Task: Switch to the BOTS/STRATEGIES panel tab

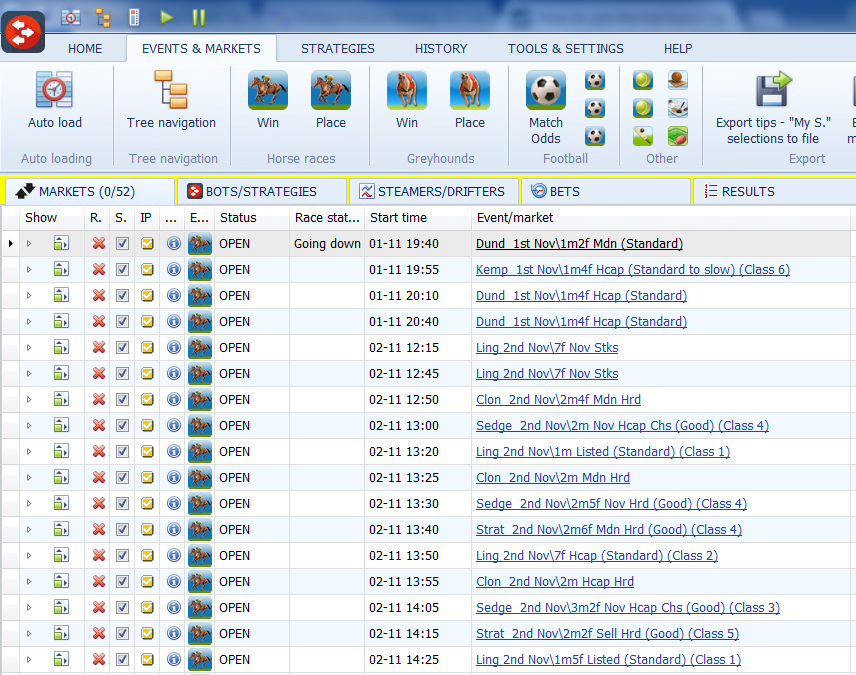Action: [260, 192]
